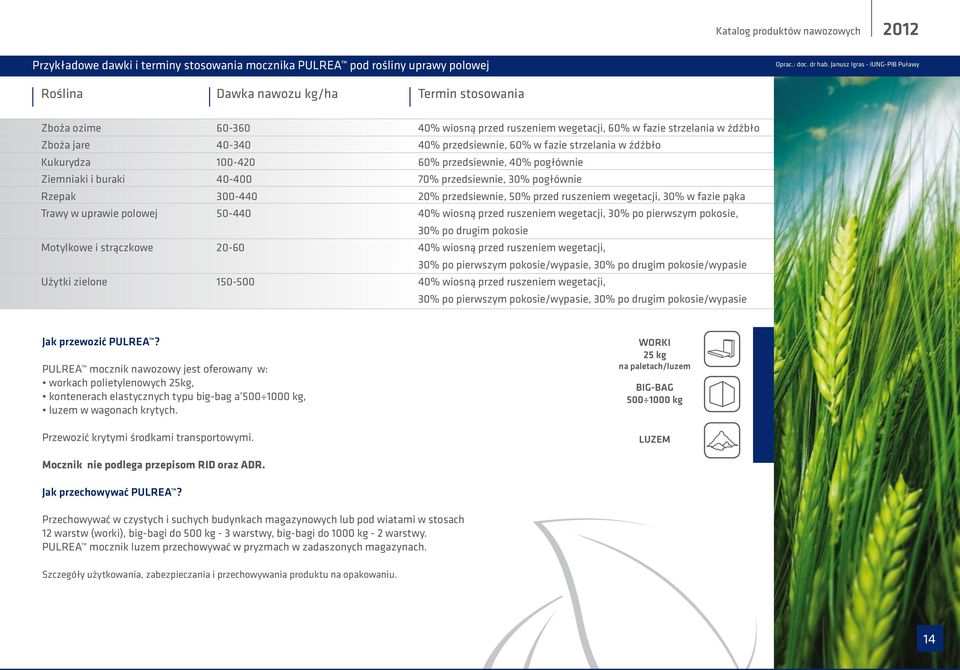This screenshot has height=670, width=960.
Task: Select 'Motylkowe i strączkowe' row label
Action: [x=97, y=248]
